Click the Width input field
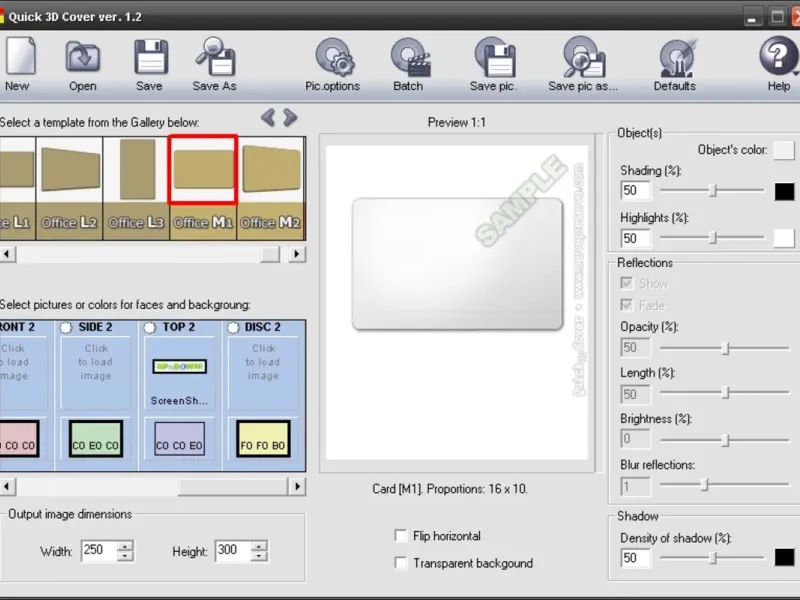Screen dimensions: 800x600 click(99, 550)
